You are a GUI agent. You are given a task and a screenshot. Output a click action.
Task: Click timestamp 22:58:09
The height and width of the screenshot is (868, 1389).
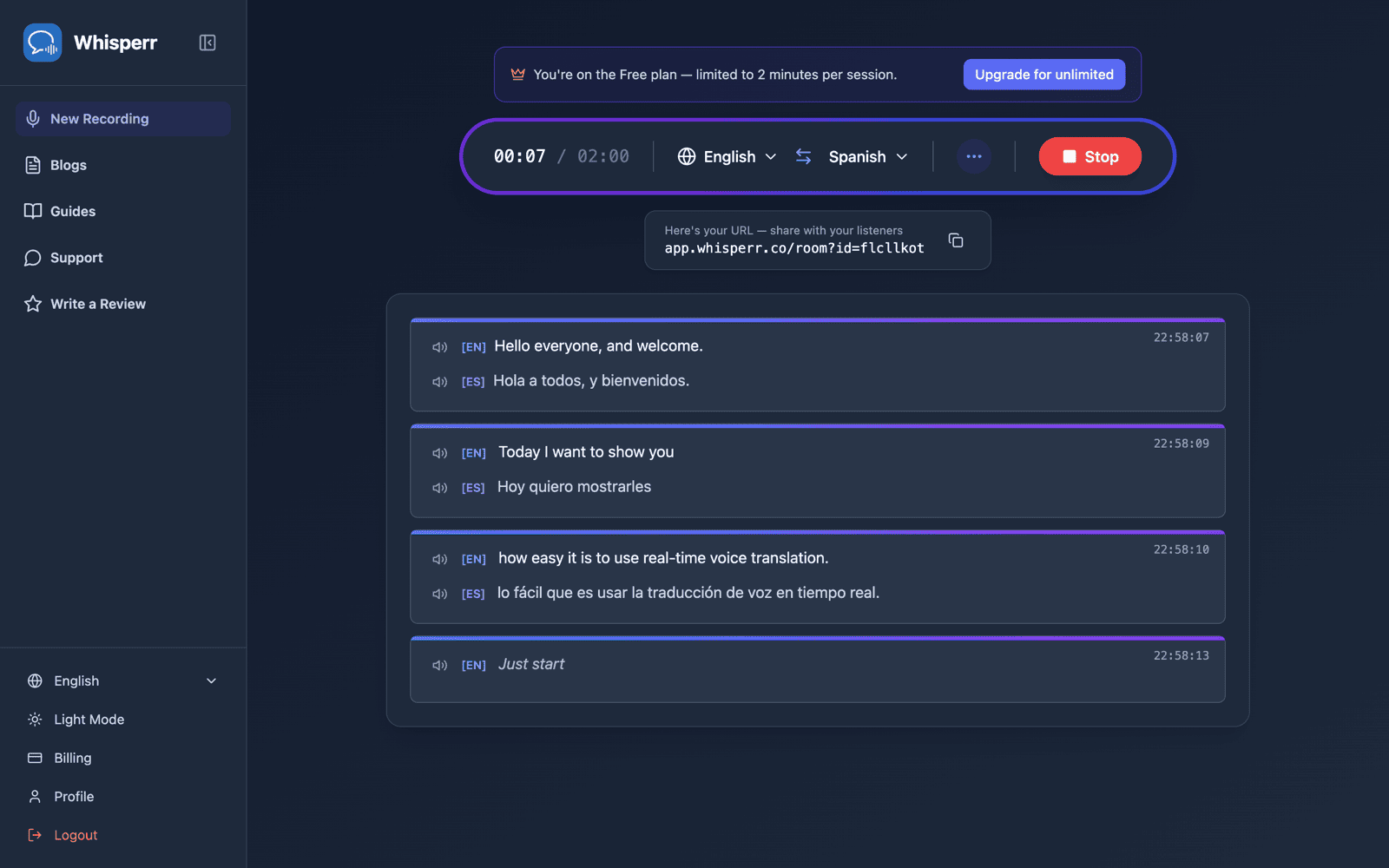click(1181, 444)
